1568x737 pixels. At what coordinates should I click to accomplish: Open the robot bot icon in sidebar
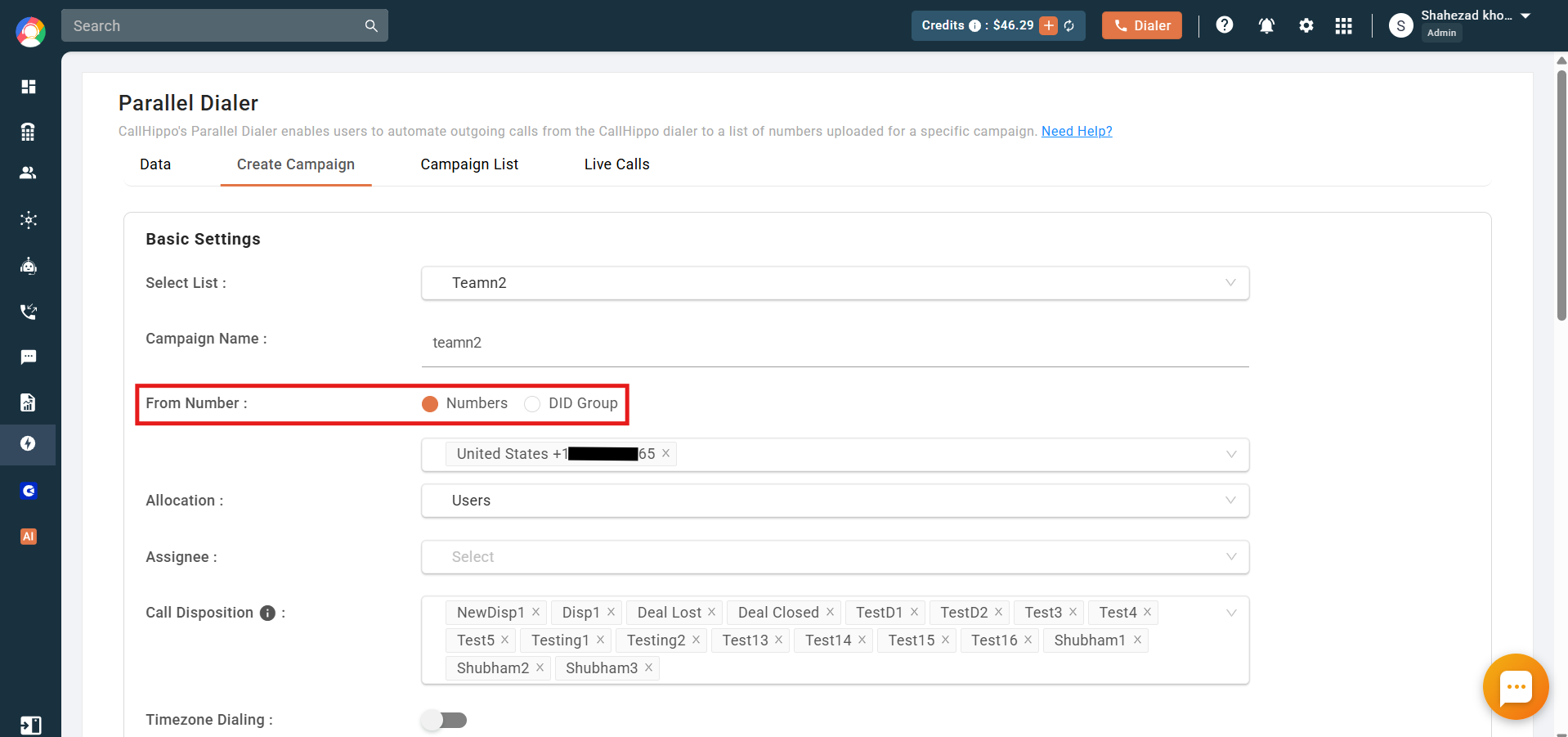point(29,266)
